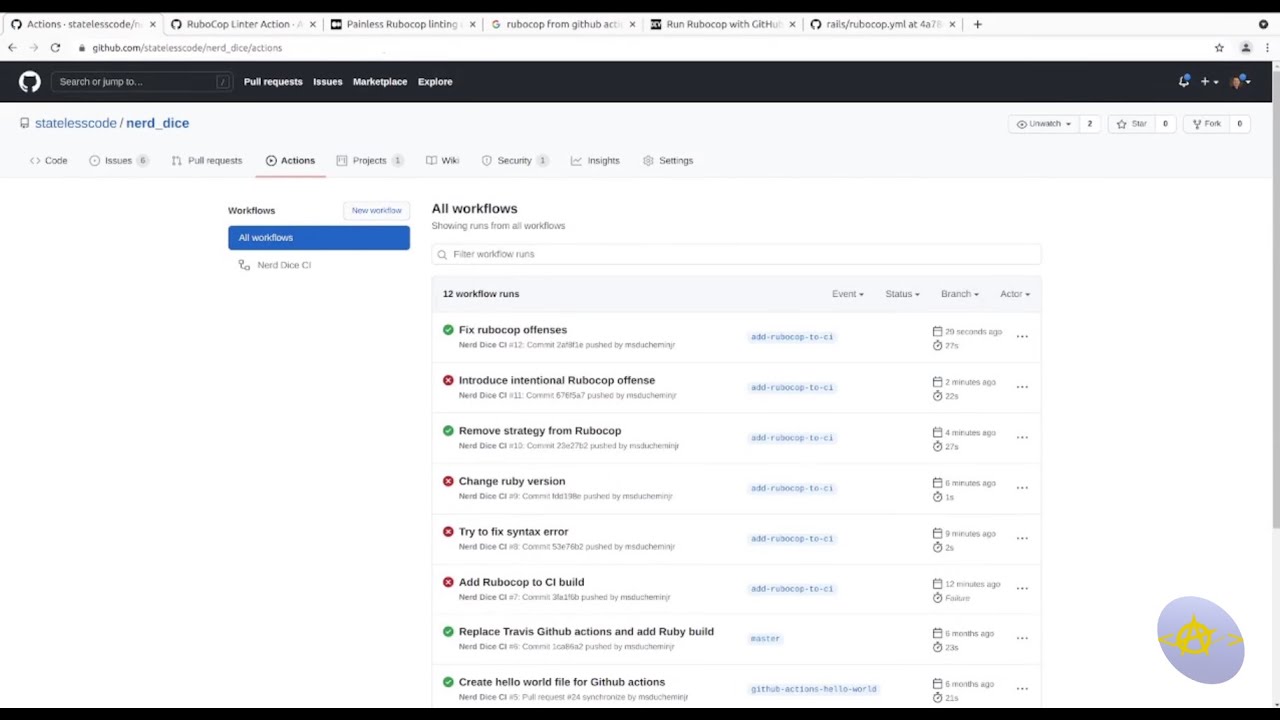Open Remove strategy from Rubocop run
1280x720 pixels.
click(539, 431)
